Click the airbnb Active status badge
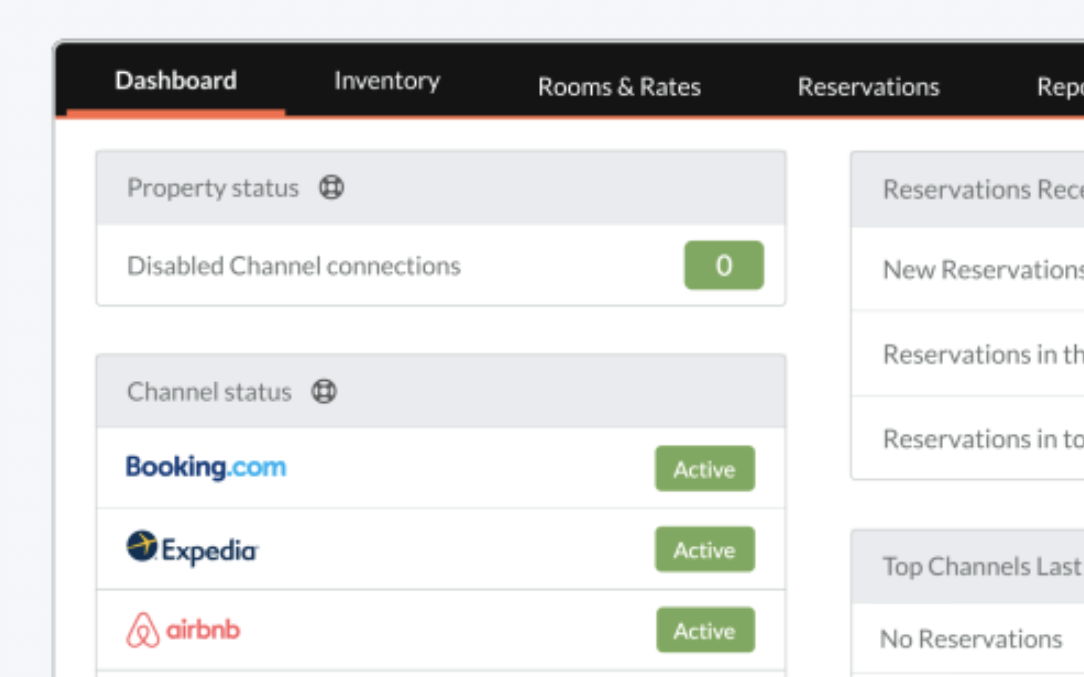This screenshot has width=1084, height=677. pos(705,631)
